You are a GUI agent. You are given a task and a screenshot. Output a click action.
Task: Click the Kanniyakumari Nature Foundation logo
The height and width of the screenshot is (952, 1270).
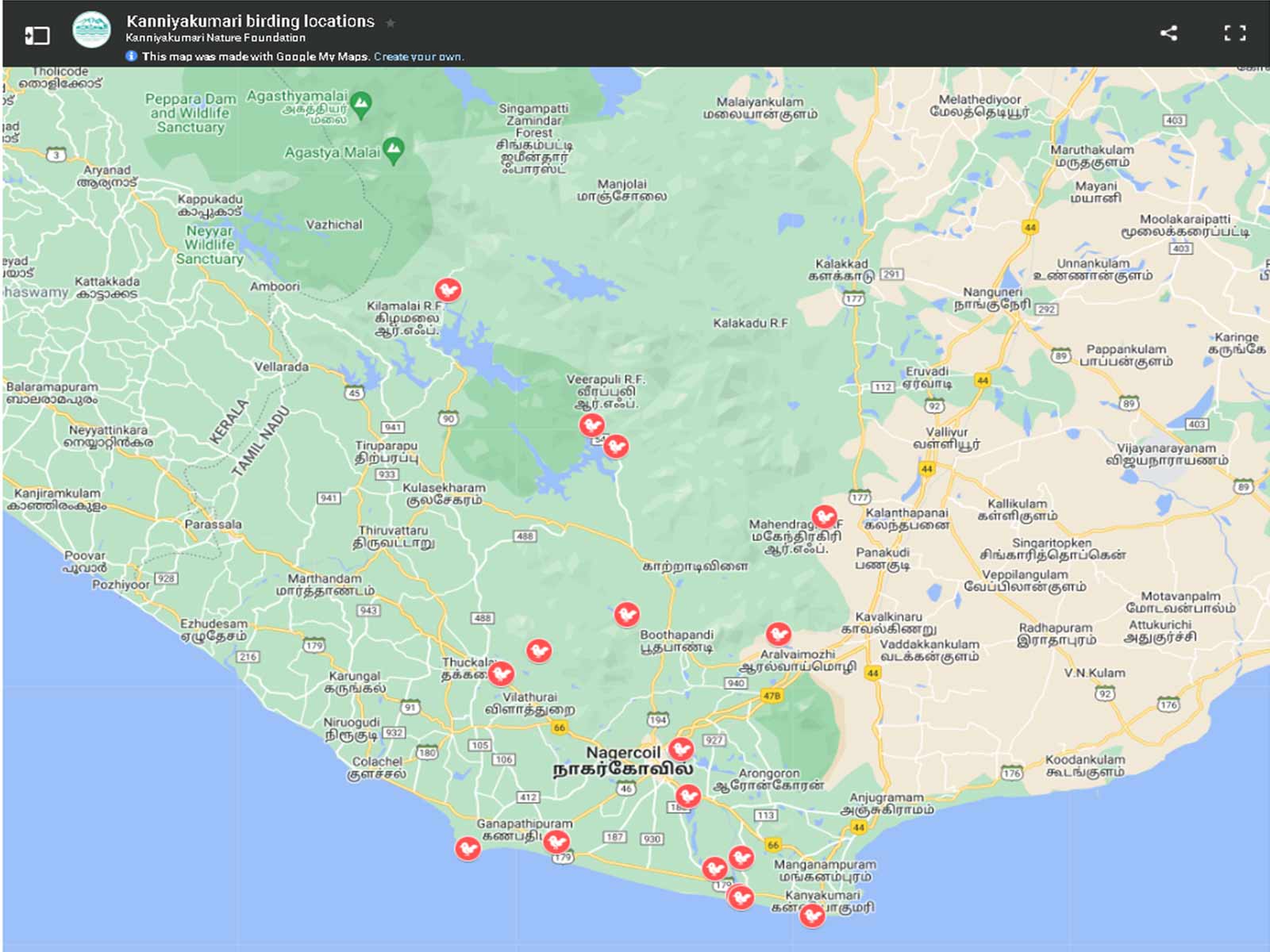click(91, 30)
